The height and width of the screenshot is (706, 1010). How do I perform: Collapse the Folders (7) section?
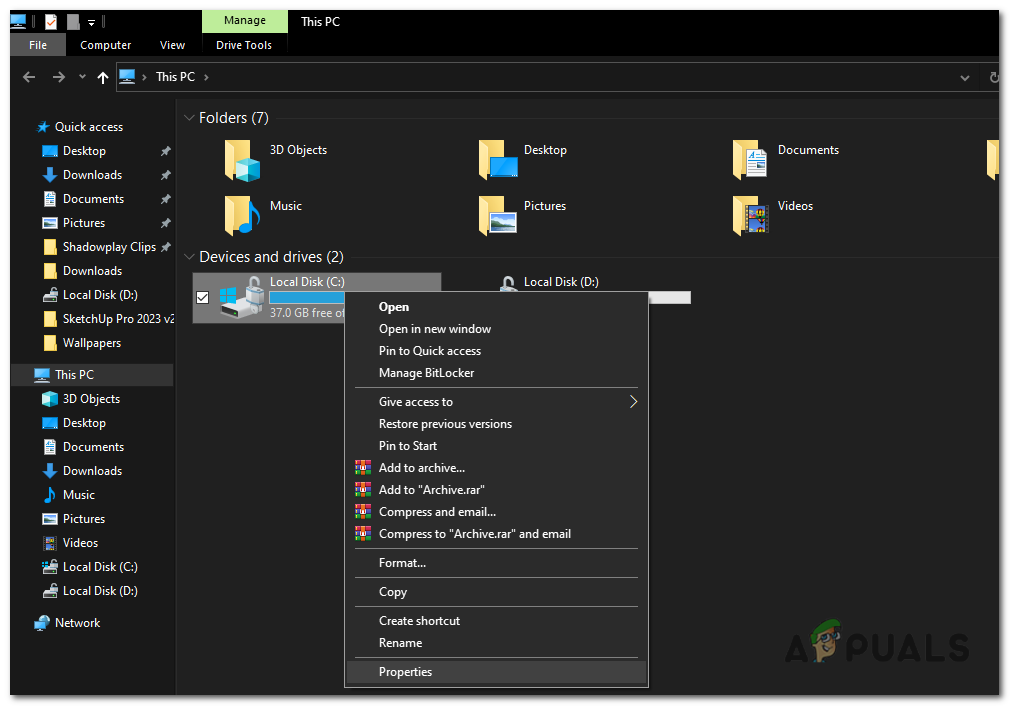pyautogui.click(x=189, y=117)
